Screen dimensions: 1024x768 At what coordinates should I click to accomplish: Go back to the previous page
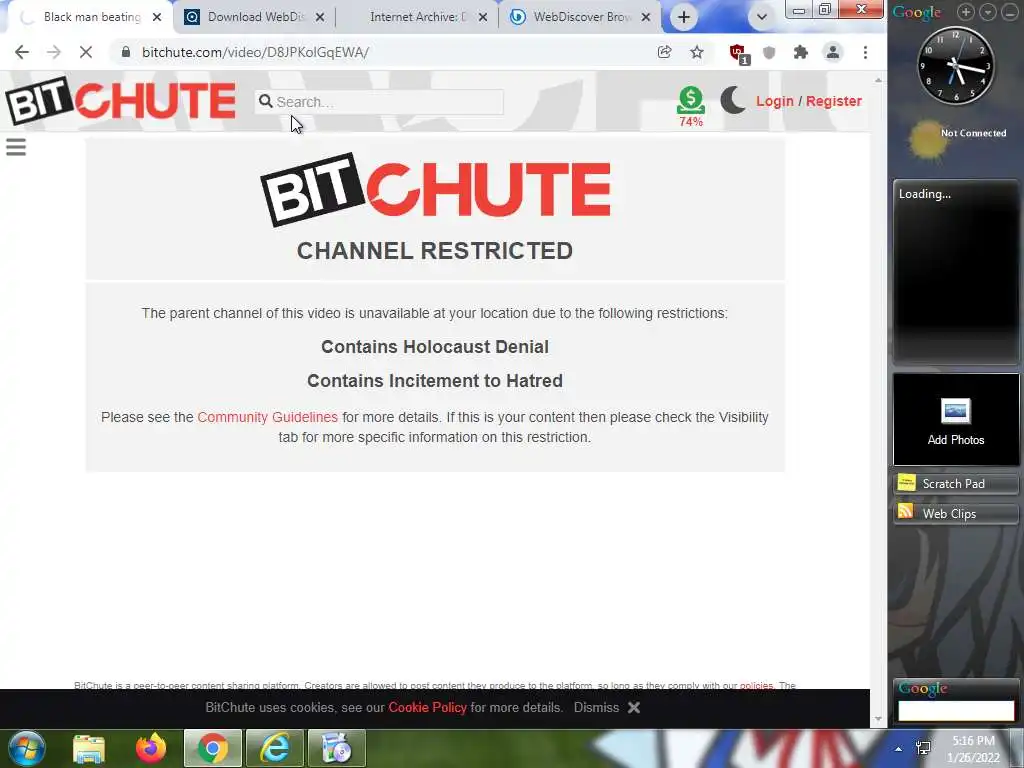pos(22,52)
